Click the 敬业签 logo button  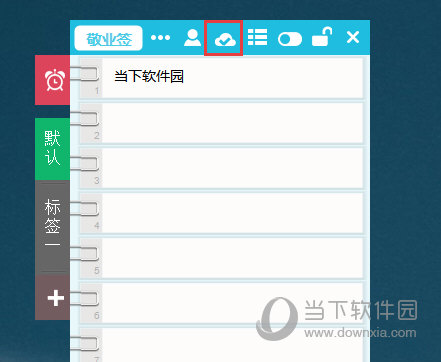(108, 38)
